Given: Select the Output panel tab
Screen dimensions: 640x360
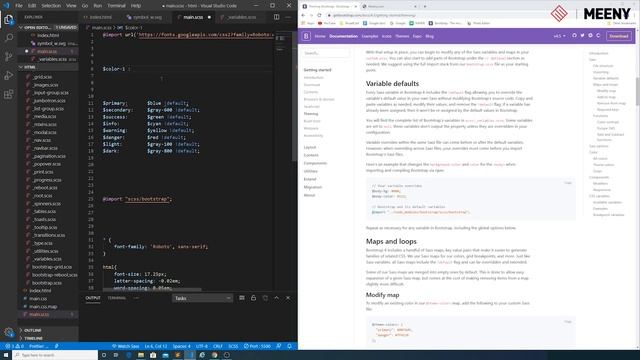Looking at the screenshot, I should point(93,298).
